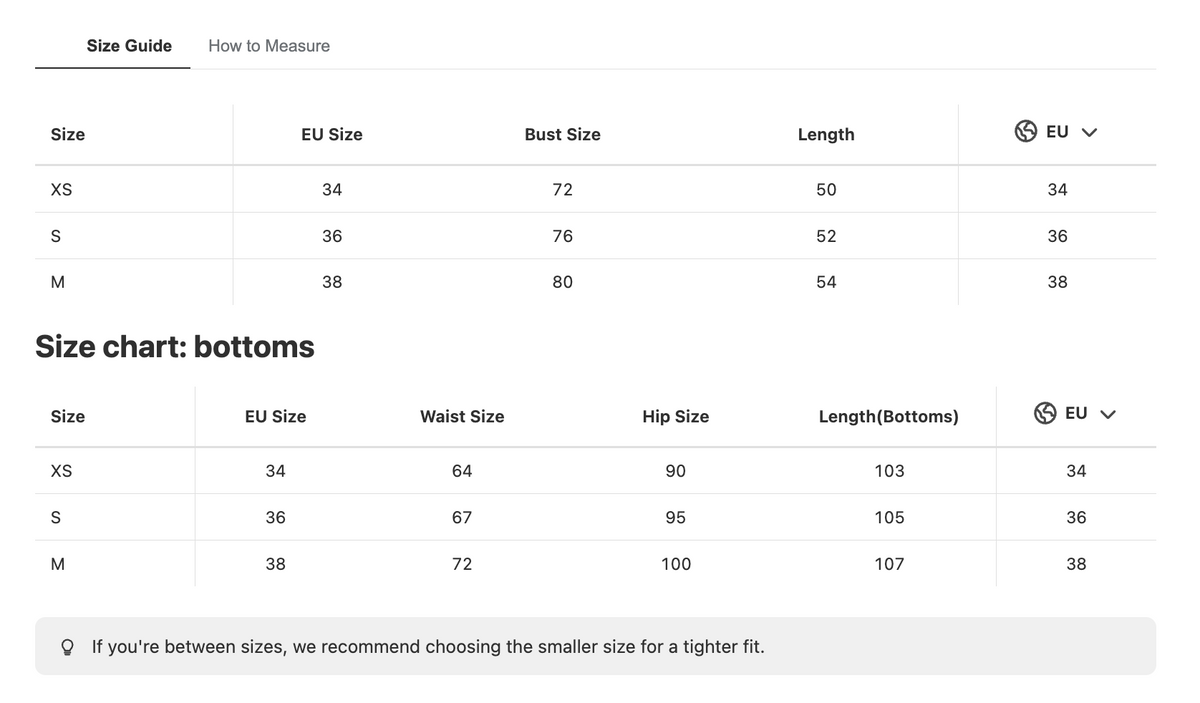Click the Size chart: bottoms heading
1200x703 pixels.
175,347
